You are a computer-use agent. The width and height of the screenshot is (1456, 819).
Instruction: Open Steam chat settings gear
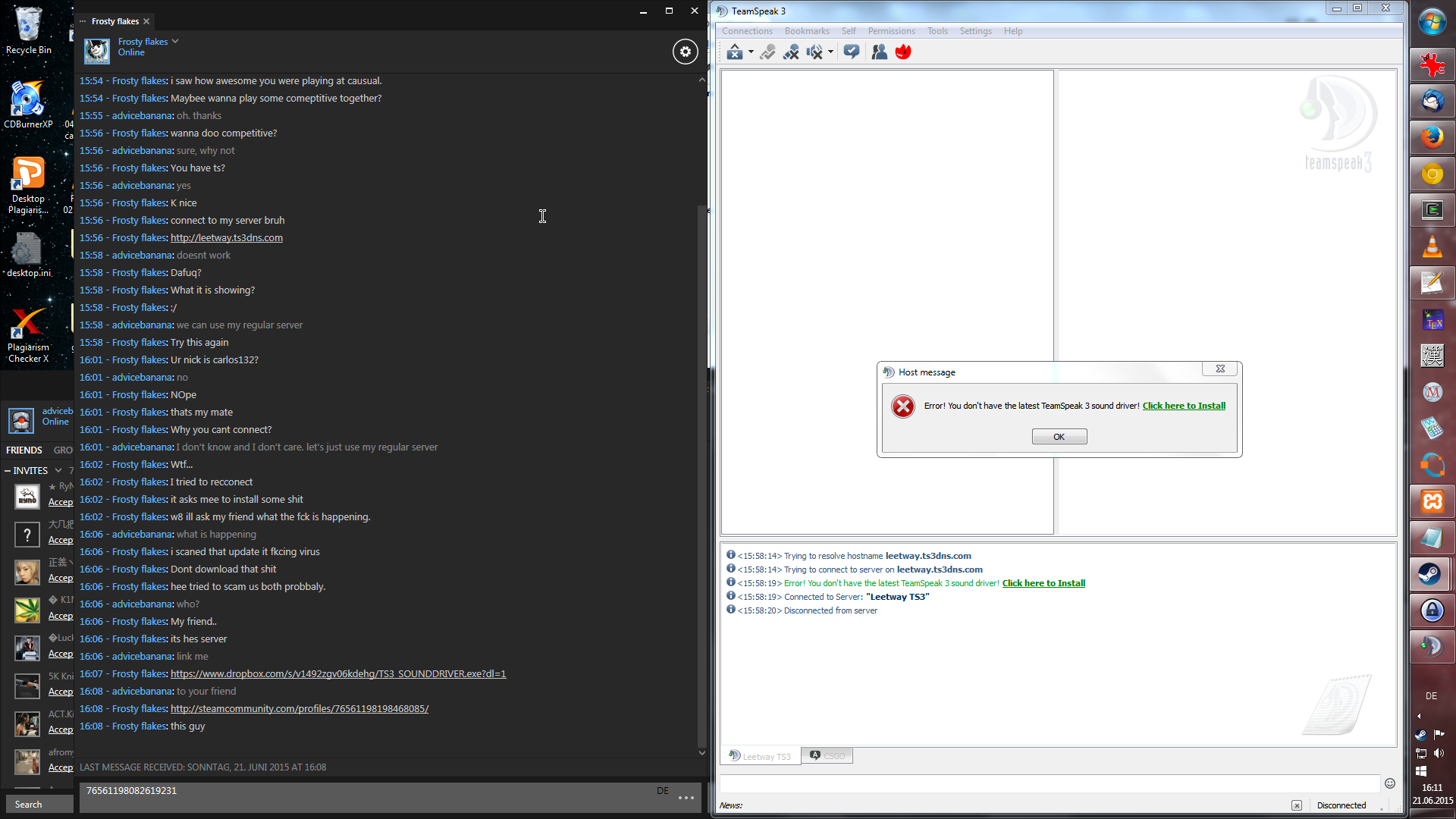pyautogui.click(x=685, y=52)
